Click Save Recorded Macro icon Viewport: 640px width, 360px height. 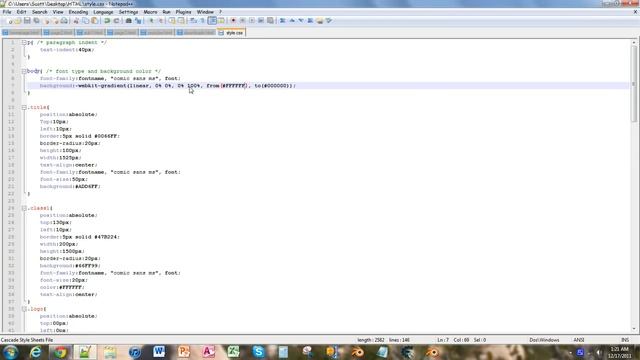click(x=270, y=20)
